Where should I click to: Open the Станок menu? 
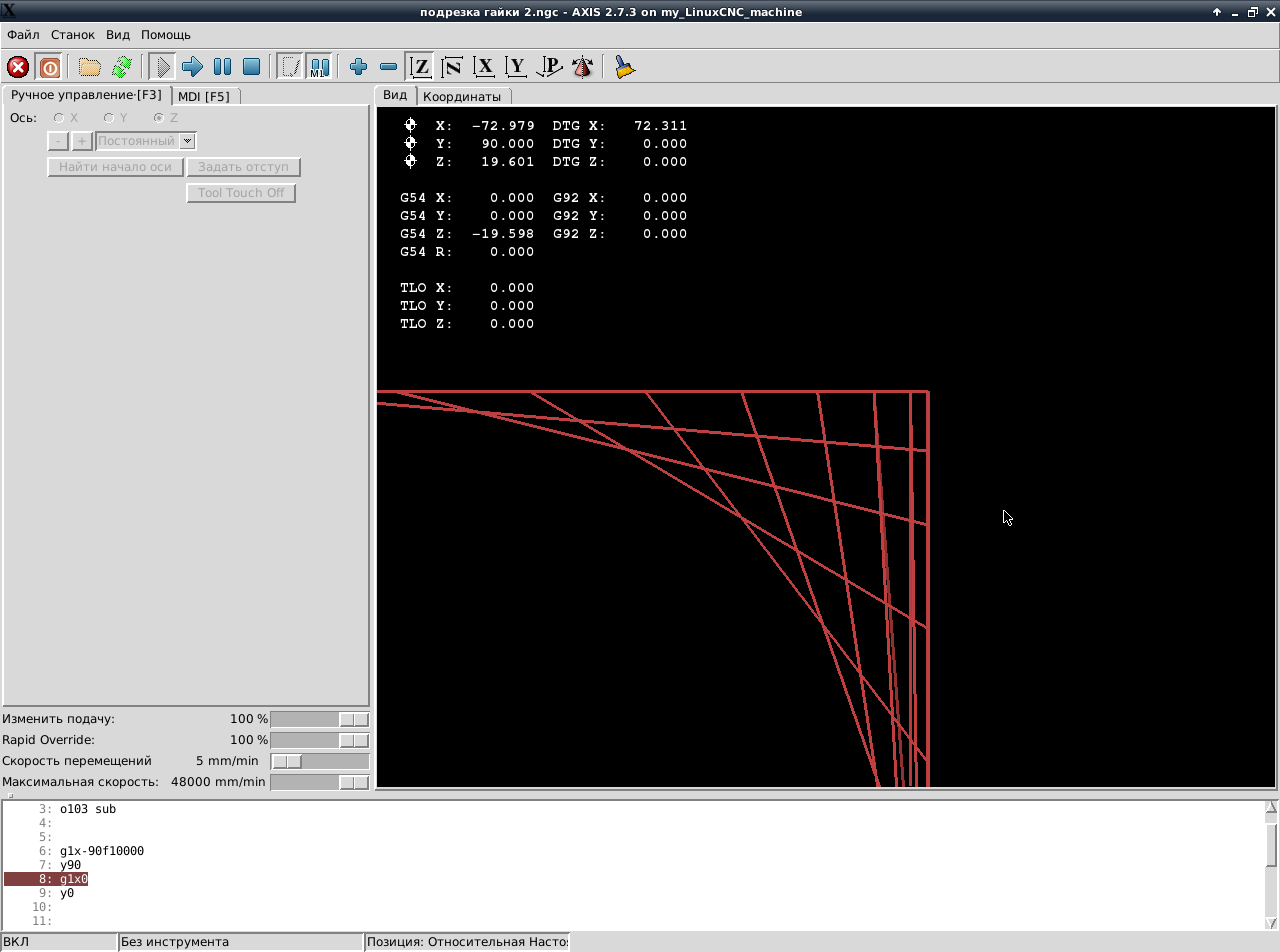tap(73, 35)
